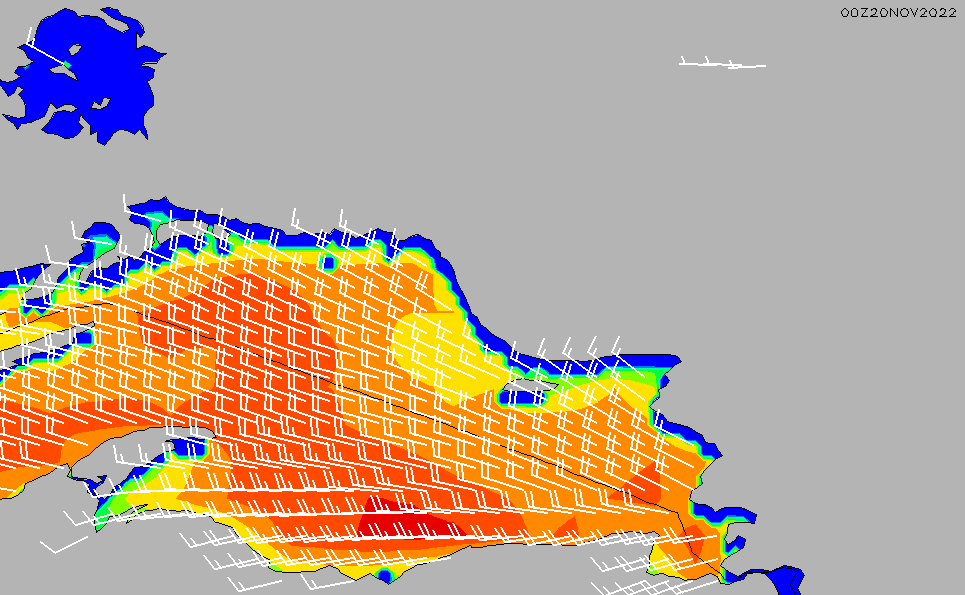Select the lone wind barb at bottom left

click(65, 546)
